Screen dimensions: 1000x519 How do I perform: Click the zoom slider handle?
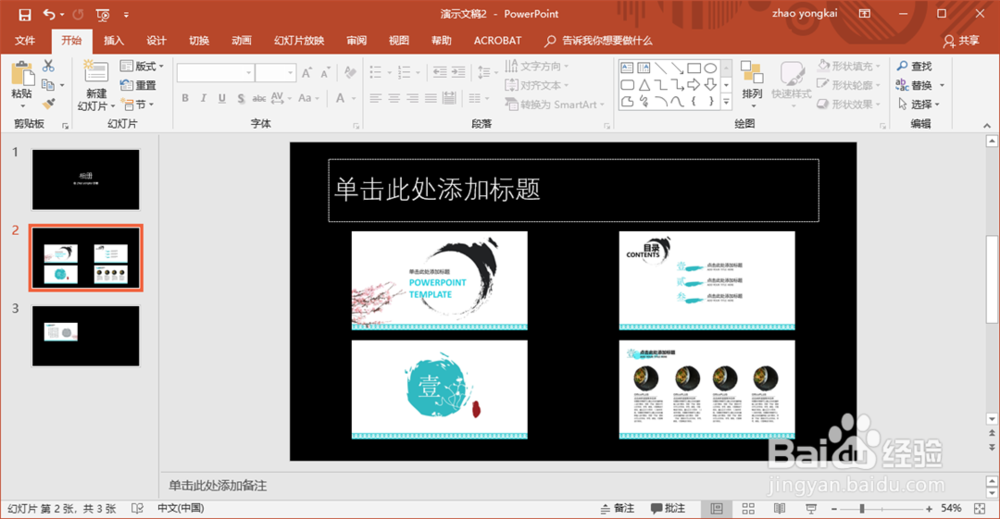(x=862, y=509)
